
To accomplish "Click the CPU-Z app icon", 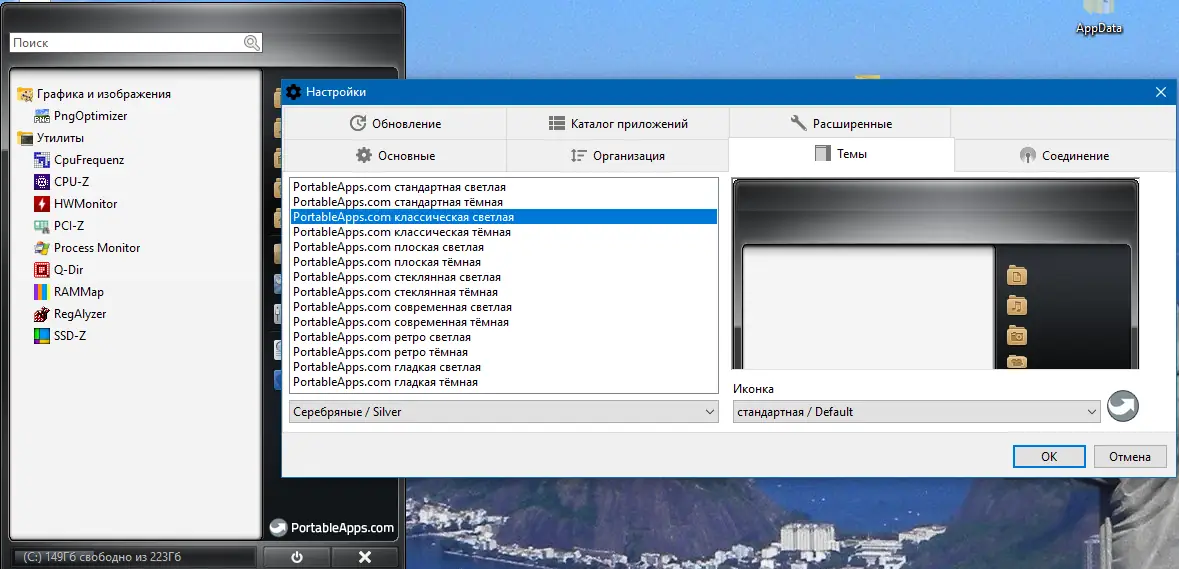I will point(42,182).
